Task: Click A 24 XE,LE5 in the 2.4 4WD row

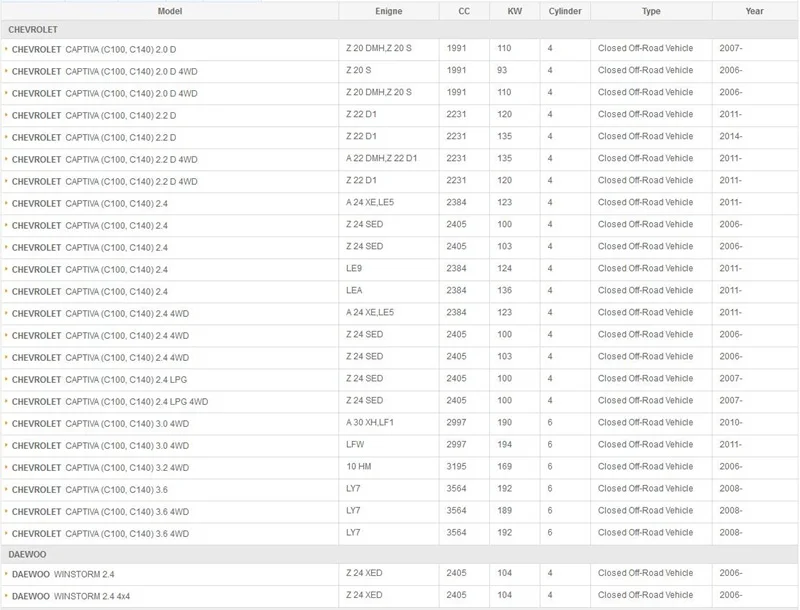Action: pyautogui.click(x=370, y=312)
